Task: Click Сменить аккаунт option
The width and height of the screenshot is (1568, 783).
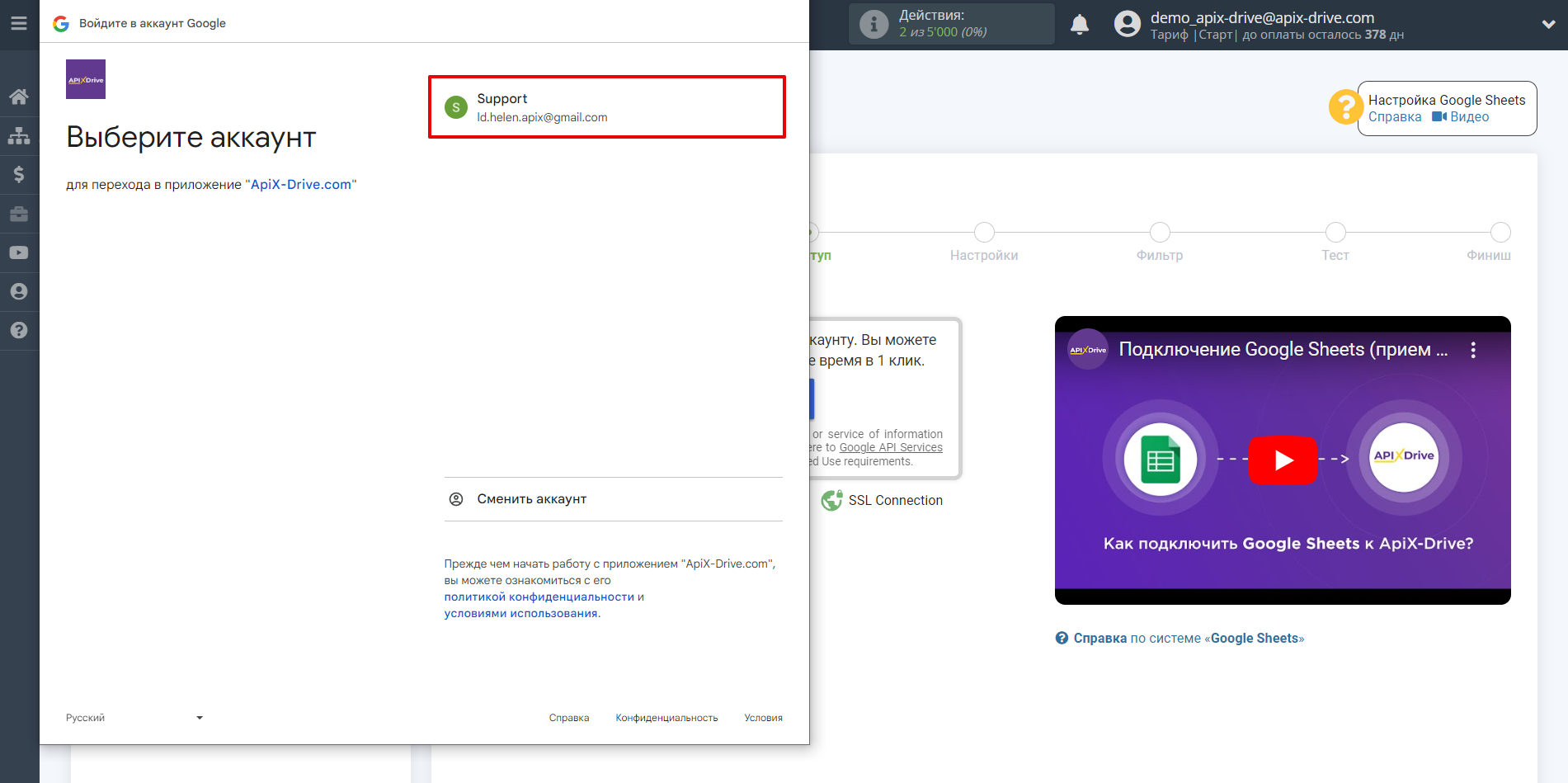Action: [614, 499]
